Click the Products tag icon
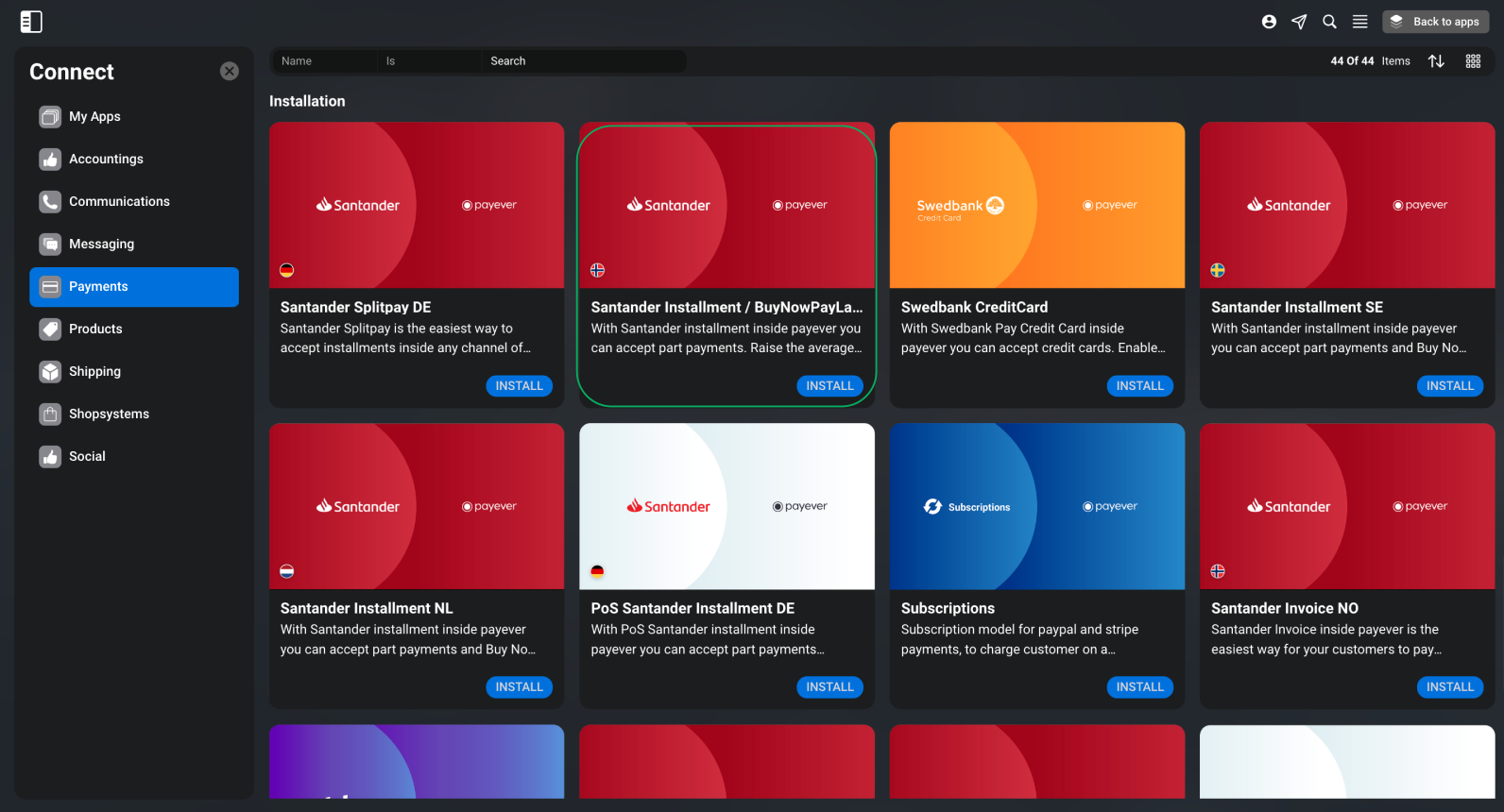 (x=50, y=330)
